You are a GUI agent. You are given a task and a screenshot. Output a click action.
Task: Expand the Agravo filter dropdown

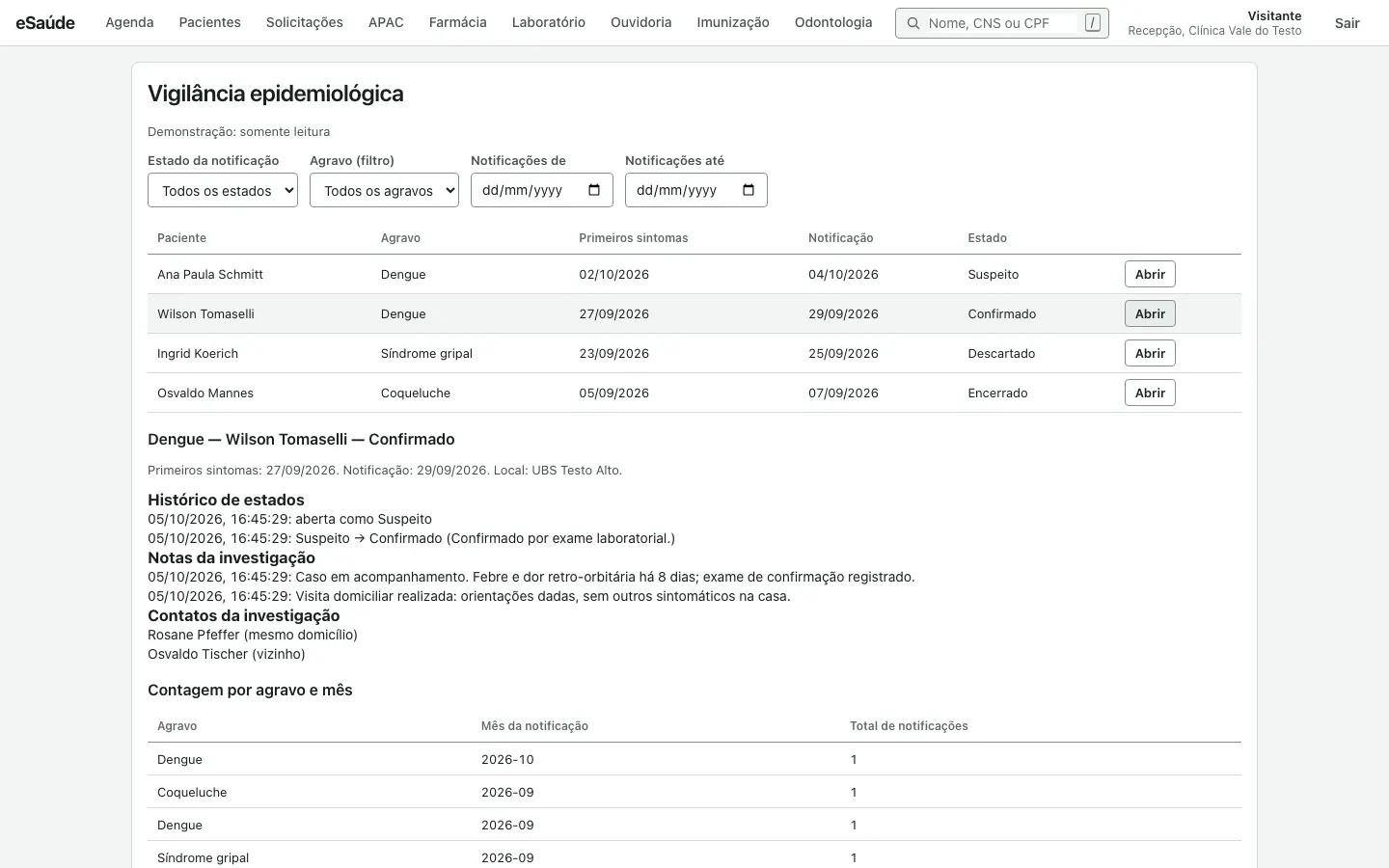coord(385,190)
